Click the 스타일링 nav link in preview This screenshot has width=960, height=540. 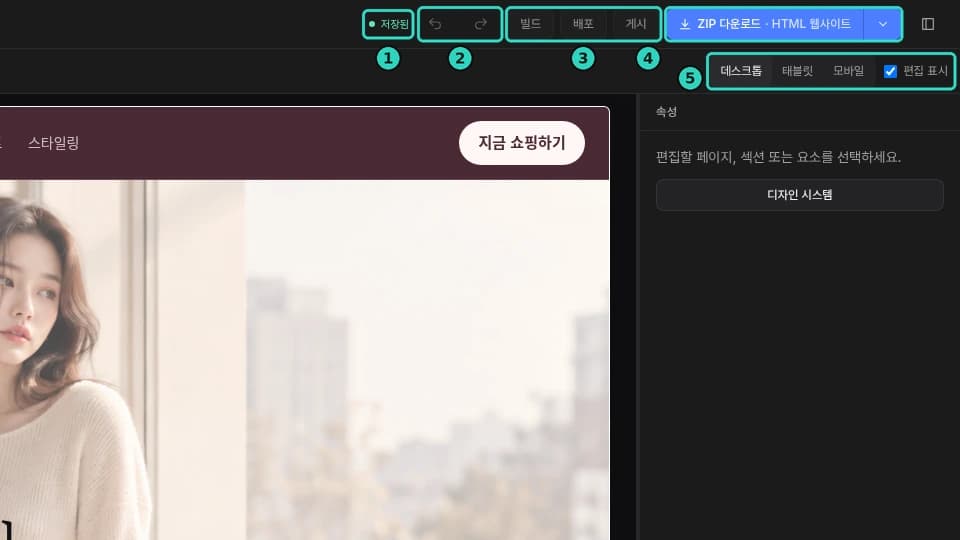coord(53,143)
